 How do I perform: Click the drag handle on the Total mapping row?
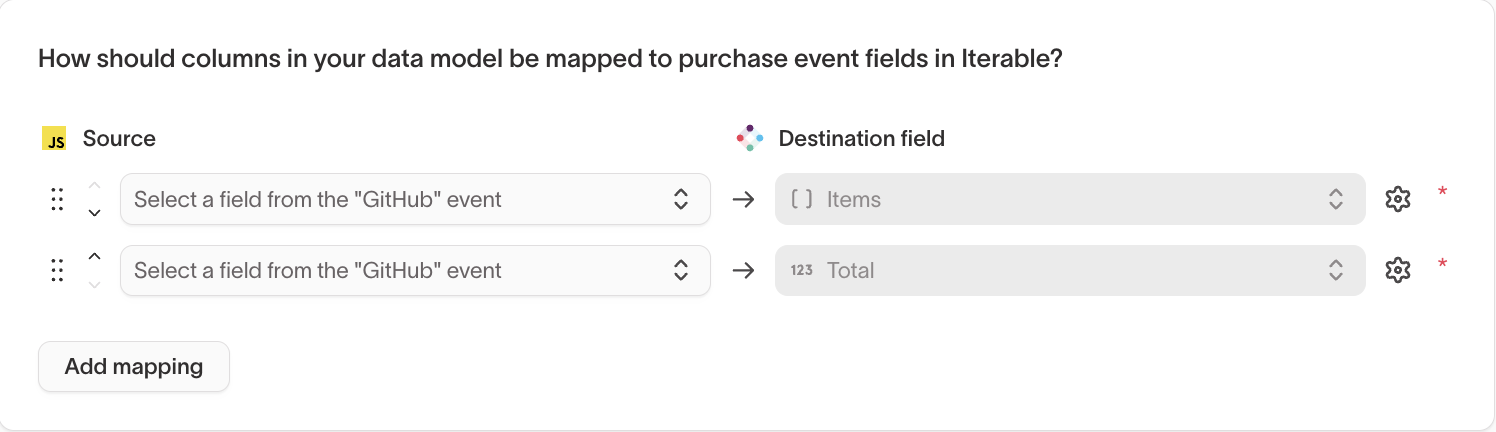57,270
